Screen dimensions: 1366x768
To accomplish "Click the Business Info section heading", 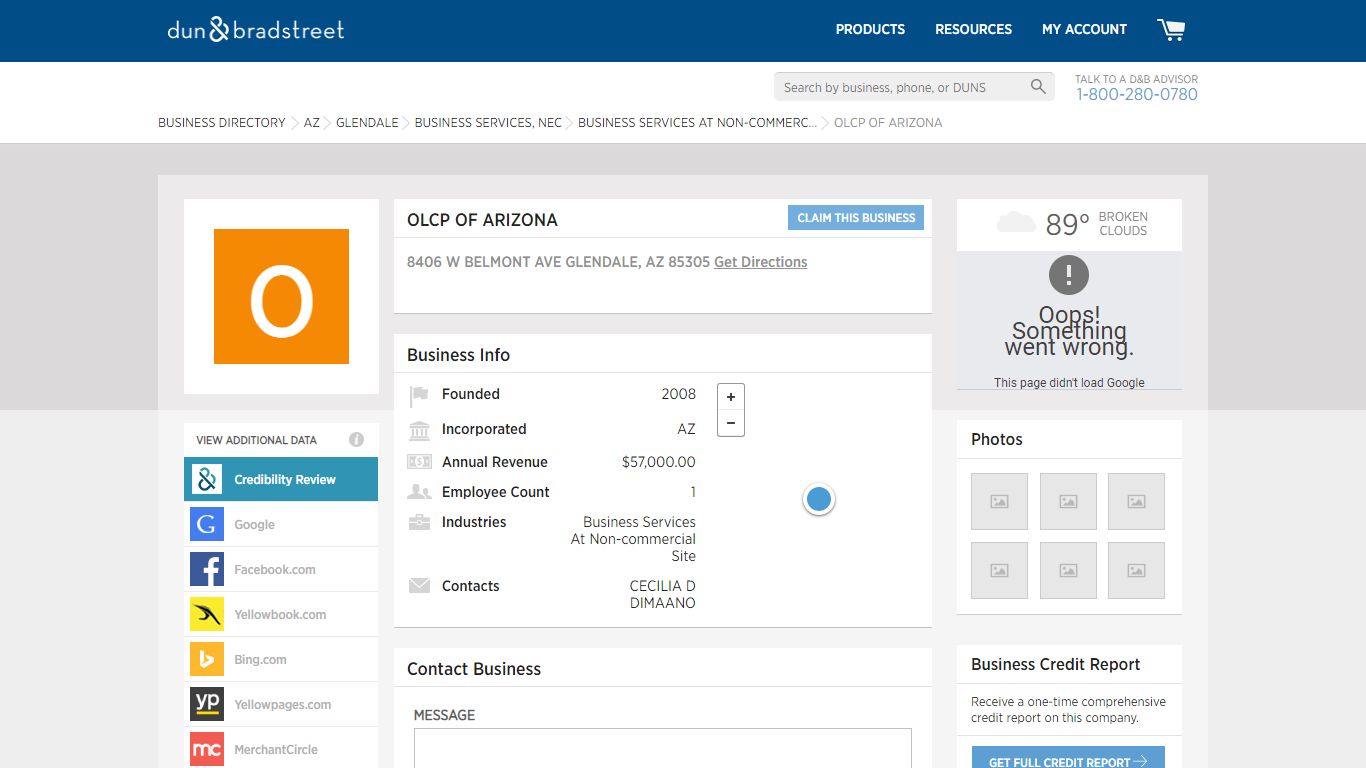I will [458, 355].
